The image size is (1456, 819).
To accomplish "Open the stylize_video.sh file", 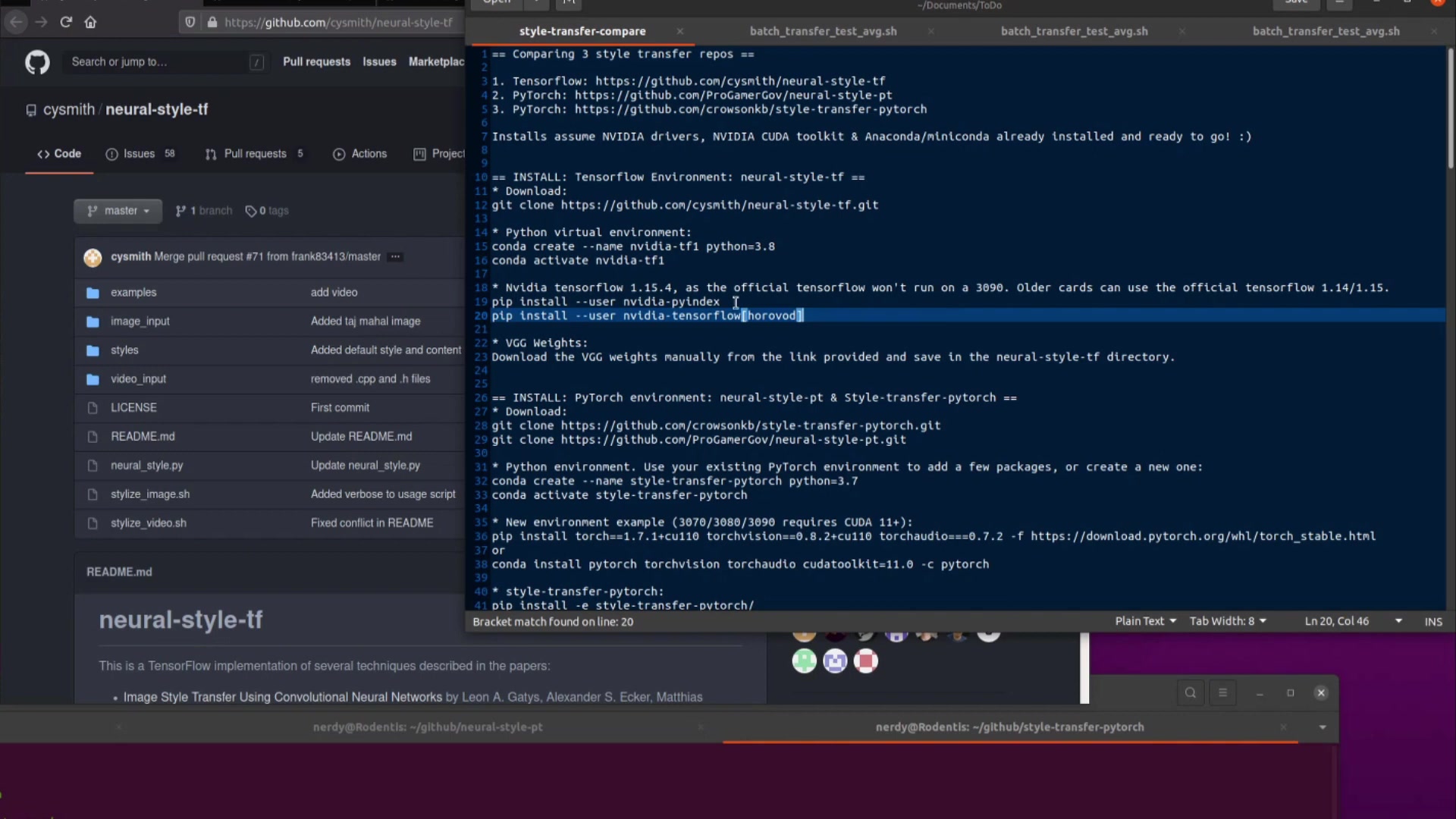I will coord(149,523).
